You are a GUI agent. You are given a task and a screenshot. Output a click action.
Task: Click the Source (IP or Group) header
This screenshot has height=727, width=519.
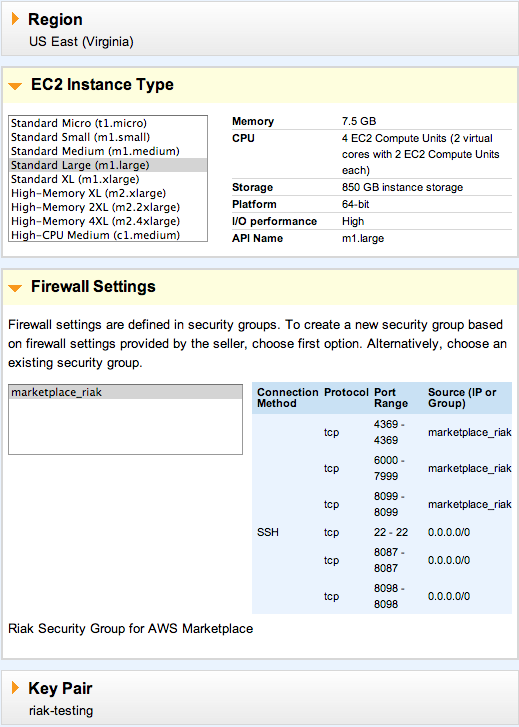(x=462, y=398)
